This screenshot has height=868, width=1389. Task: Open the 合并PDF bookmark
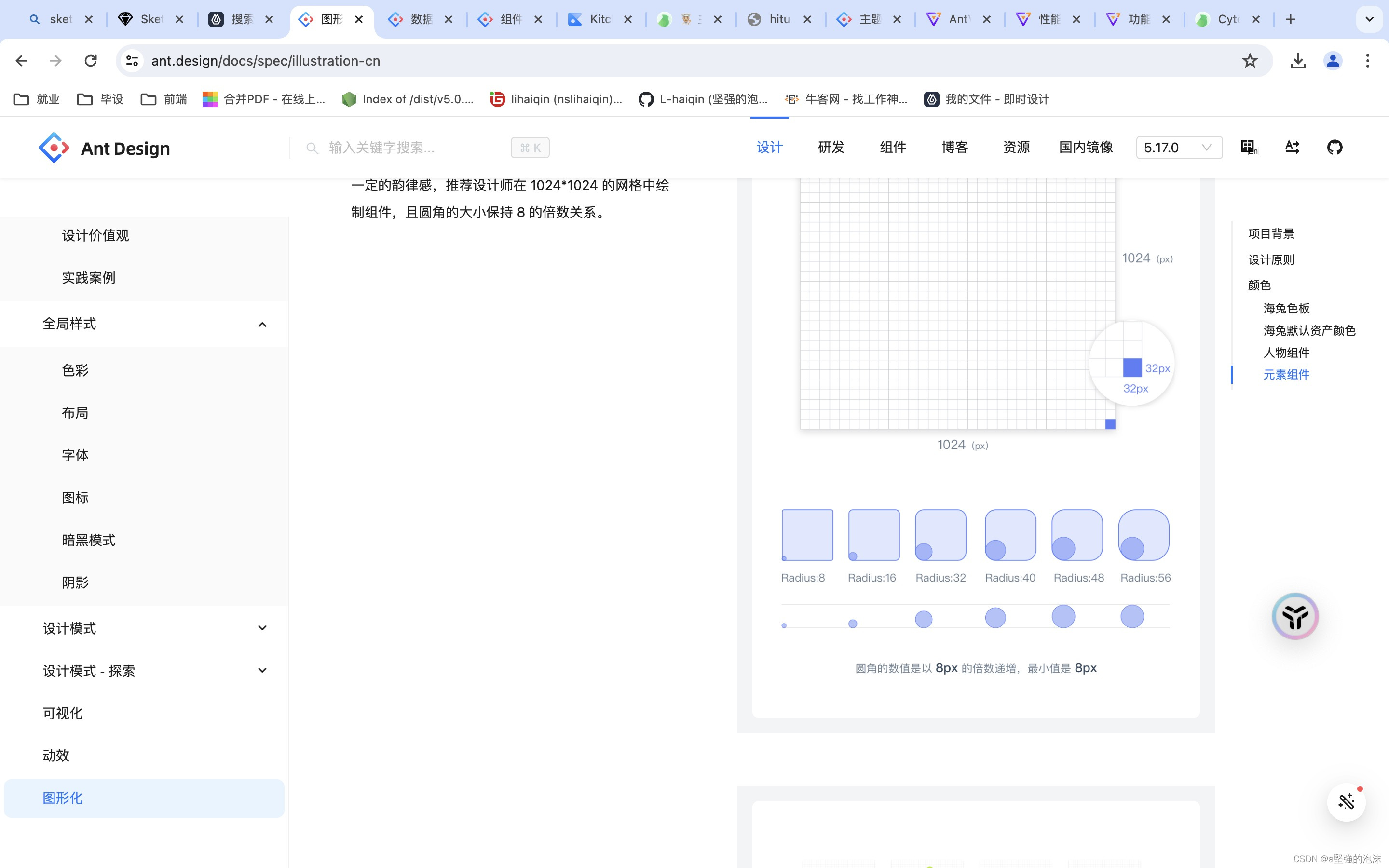(264, 99)
